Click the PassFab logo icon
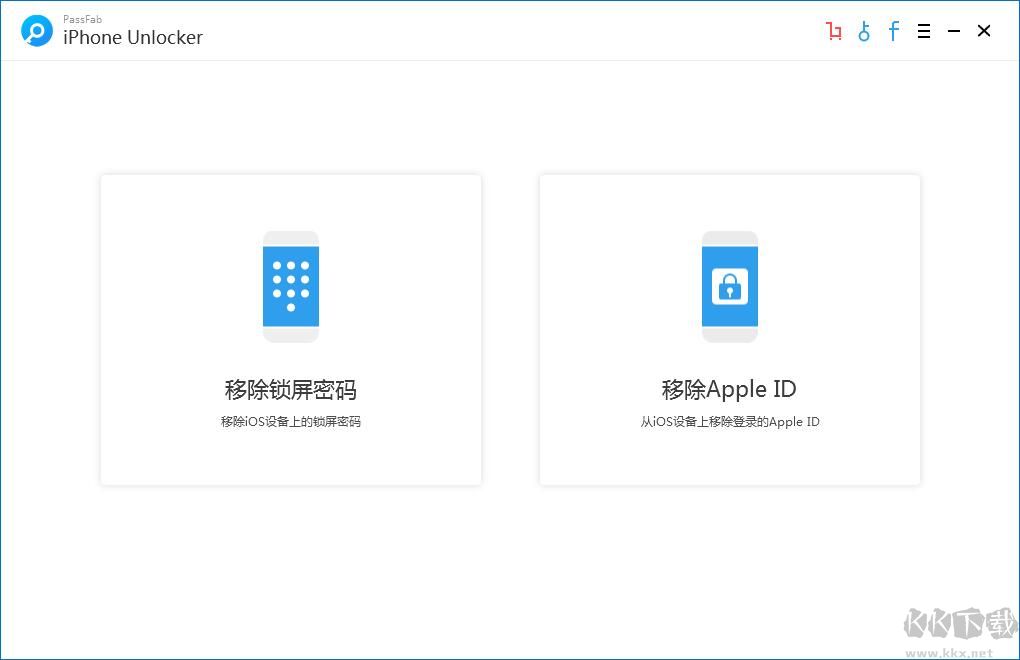 pyautogui.click(x=36, y=30)
